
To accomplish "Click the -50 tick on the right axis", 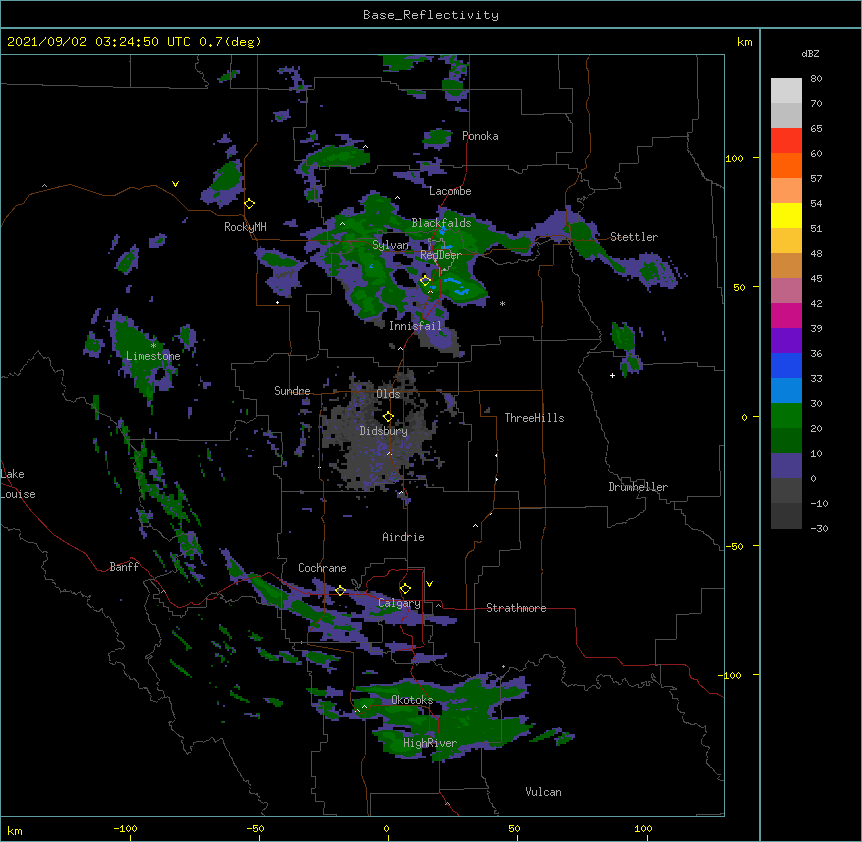I will pyautogui.click(x=734, y=546).
